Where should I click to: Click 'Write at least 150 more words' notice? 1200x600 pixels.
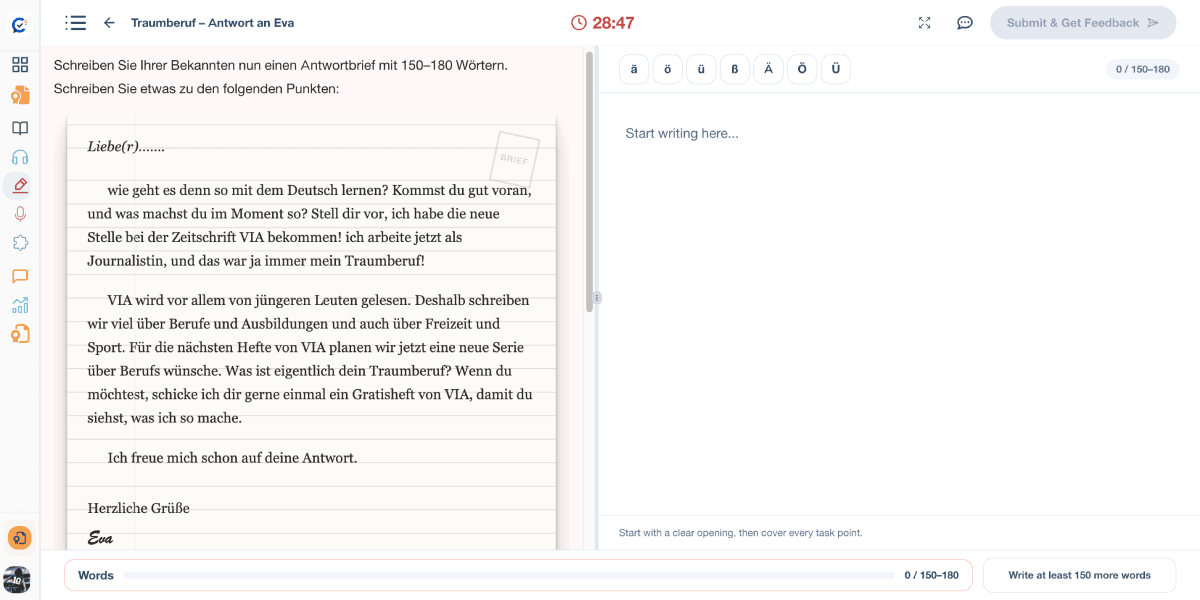[1079, 575]
